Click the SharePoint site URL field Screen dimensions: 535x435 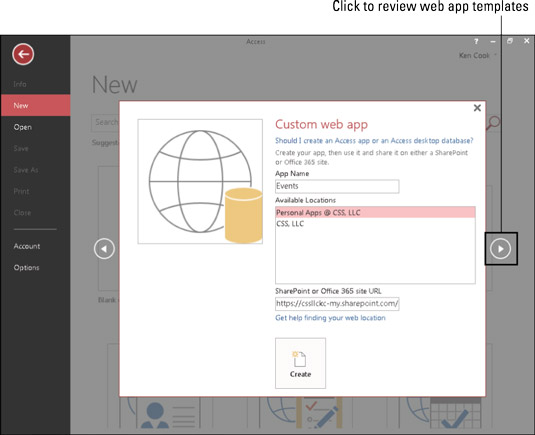337,304
